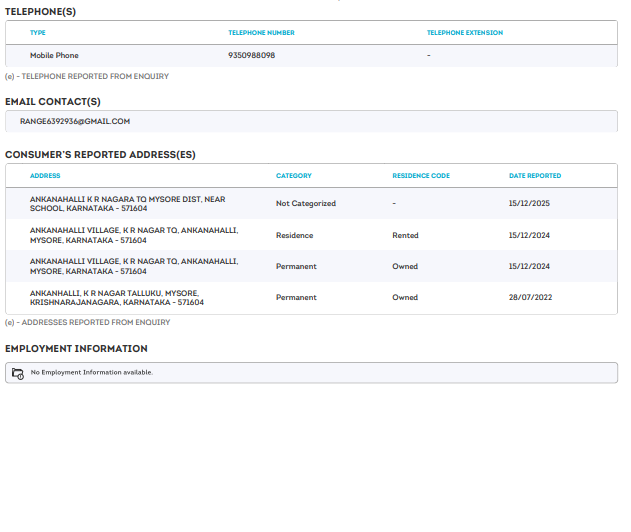This screenshot has width=631, height=532.
Task: Click the EMPLOYMENT INFORMATION section heading
Action: [76, 349]
